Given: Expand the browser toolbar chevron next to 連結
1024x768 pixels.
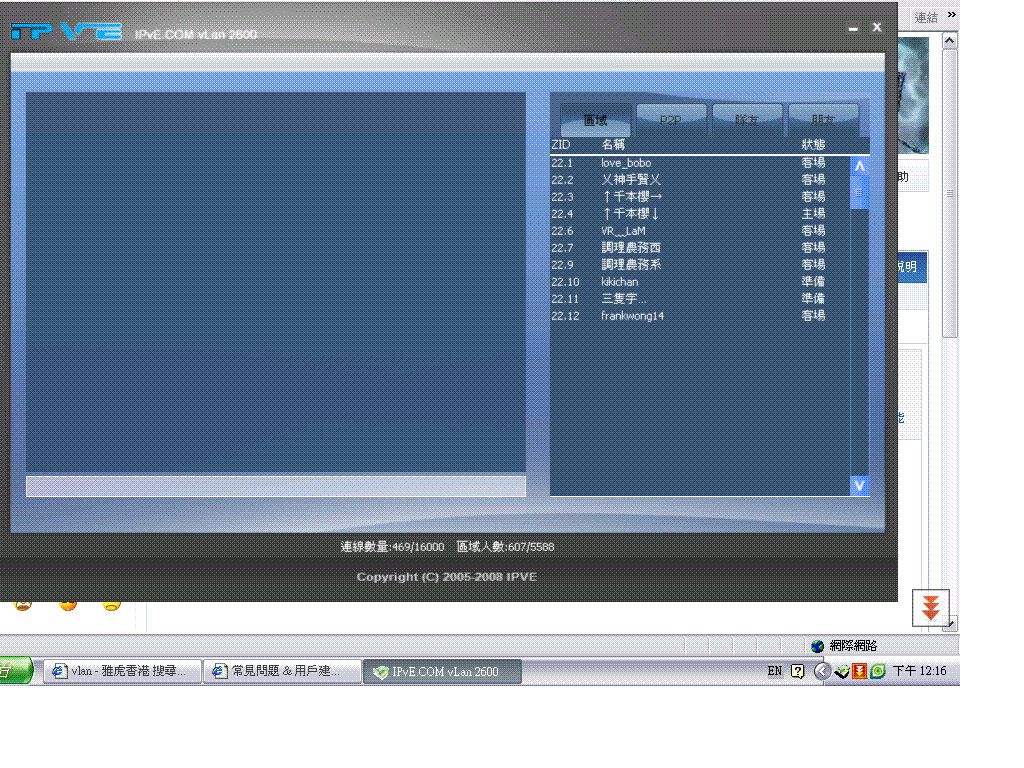Looking at the screenshot, I should tap(952, 15).
